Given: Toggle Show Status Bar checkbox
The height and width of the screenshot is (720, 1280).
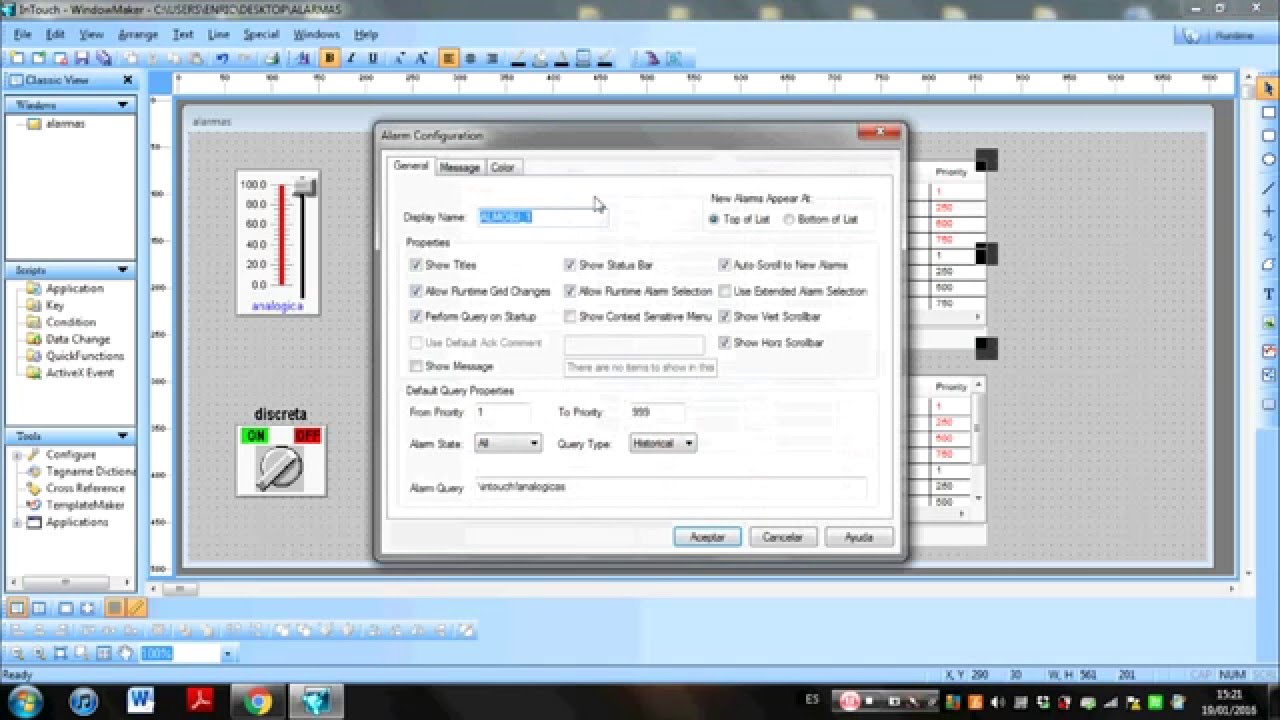Looking at the screenshot, I should coord(570,265).
